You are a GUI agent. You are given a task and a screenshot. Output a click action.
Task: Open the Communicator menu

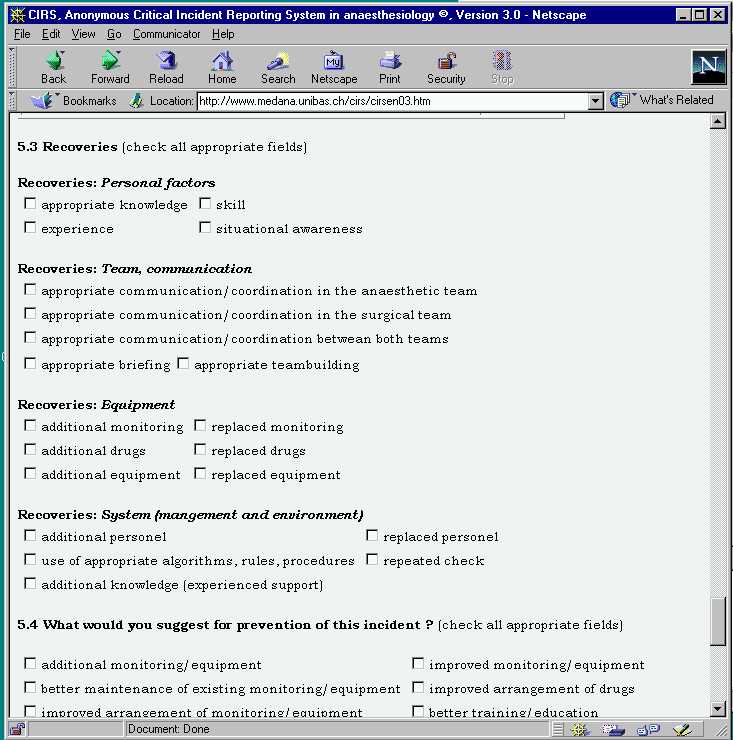coord(167,34)
